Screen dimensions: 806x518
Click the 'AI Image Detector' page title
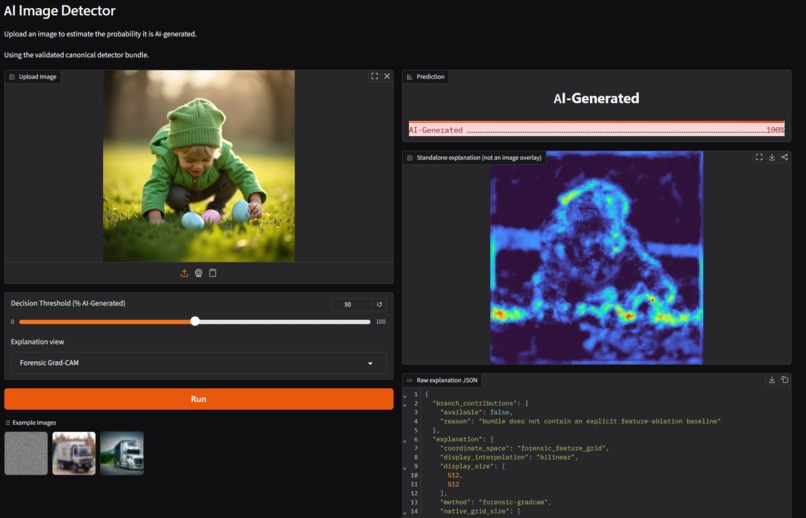point(60,10)
